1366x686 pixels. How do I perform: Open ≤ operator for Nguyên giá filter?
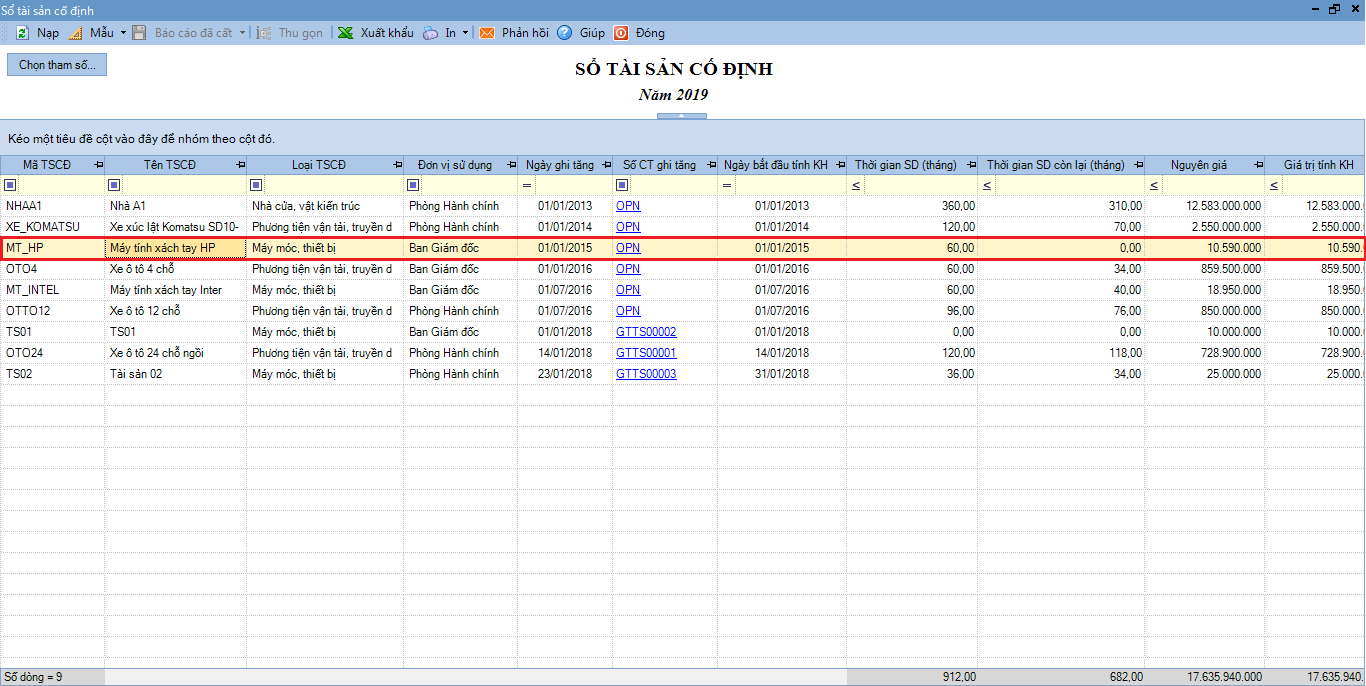point(1154,185)
